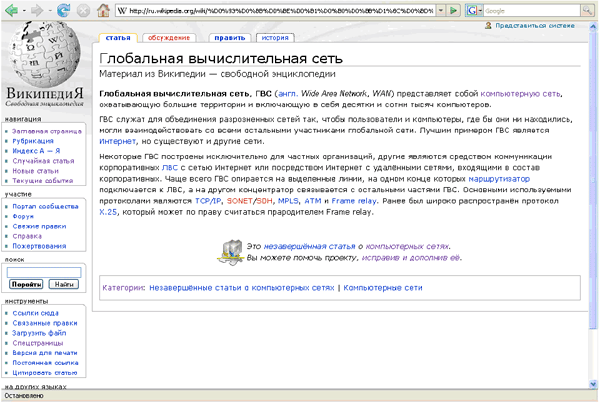This screenshot has height=403, width=600.
Task: Click the исправив и дополнив её link
Action: 411,258
